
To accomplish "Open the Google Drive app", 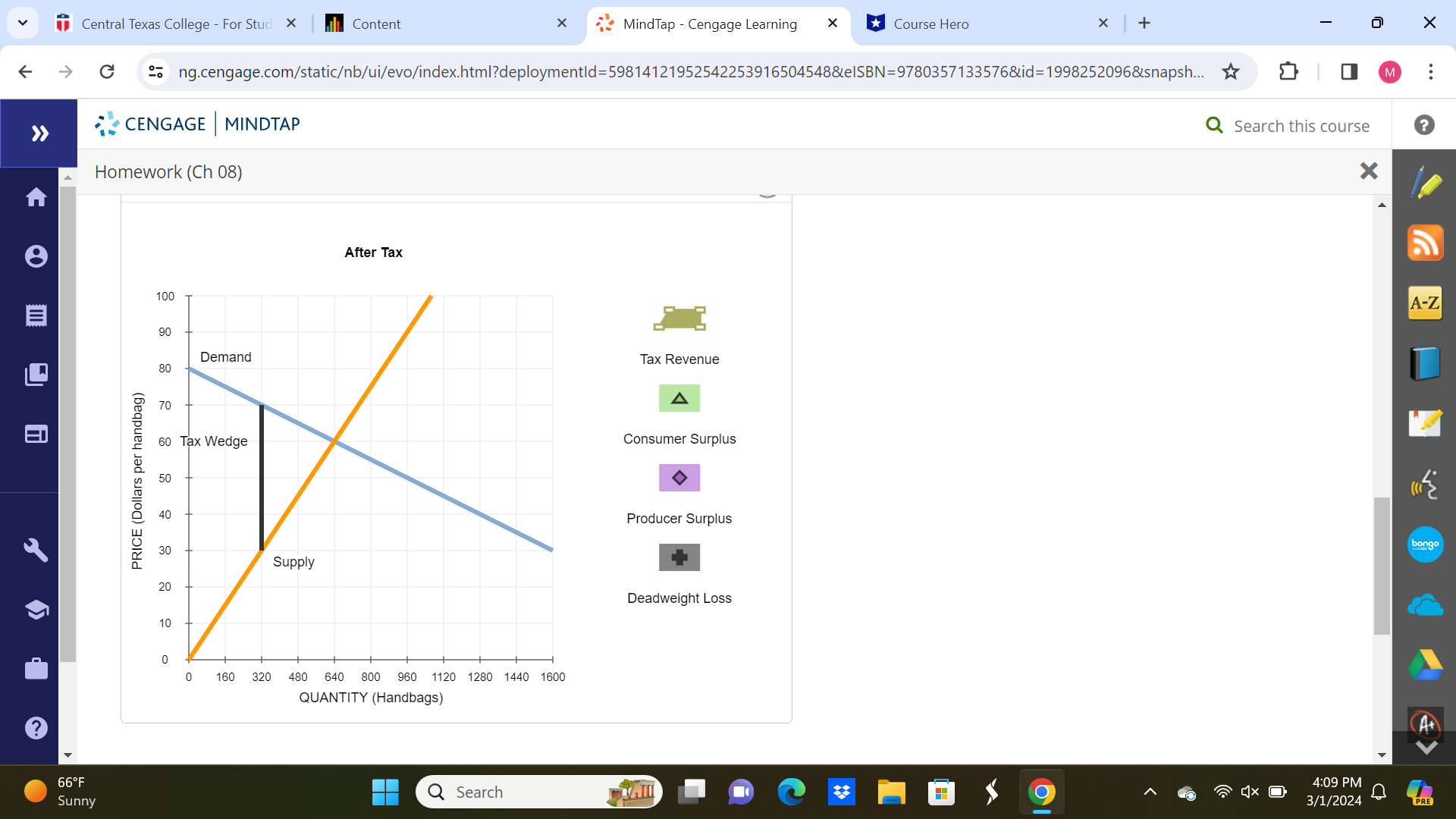I will coord(1425,664).
